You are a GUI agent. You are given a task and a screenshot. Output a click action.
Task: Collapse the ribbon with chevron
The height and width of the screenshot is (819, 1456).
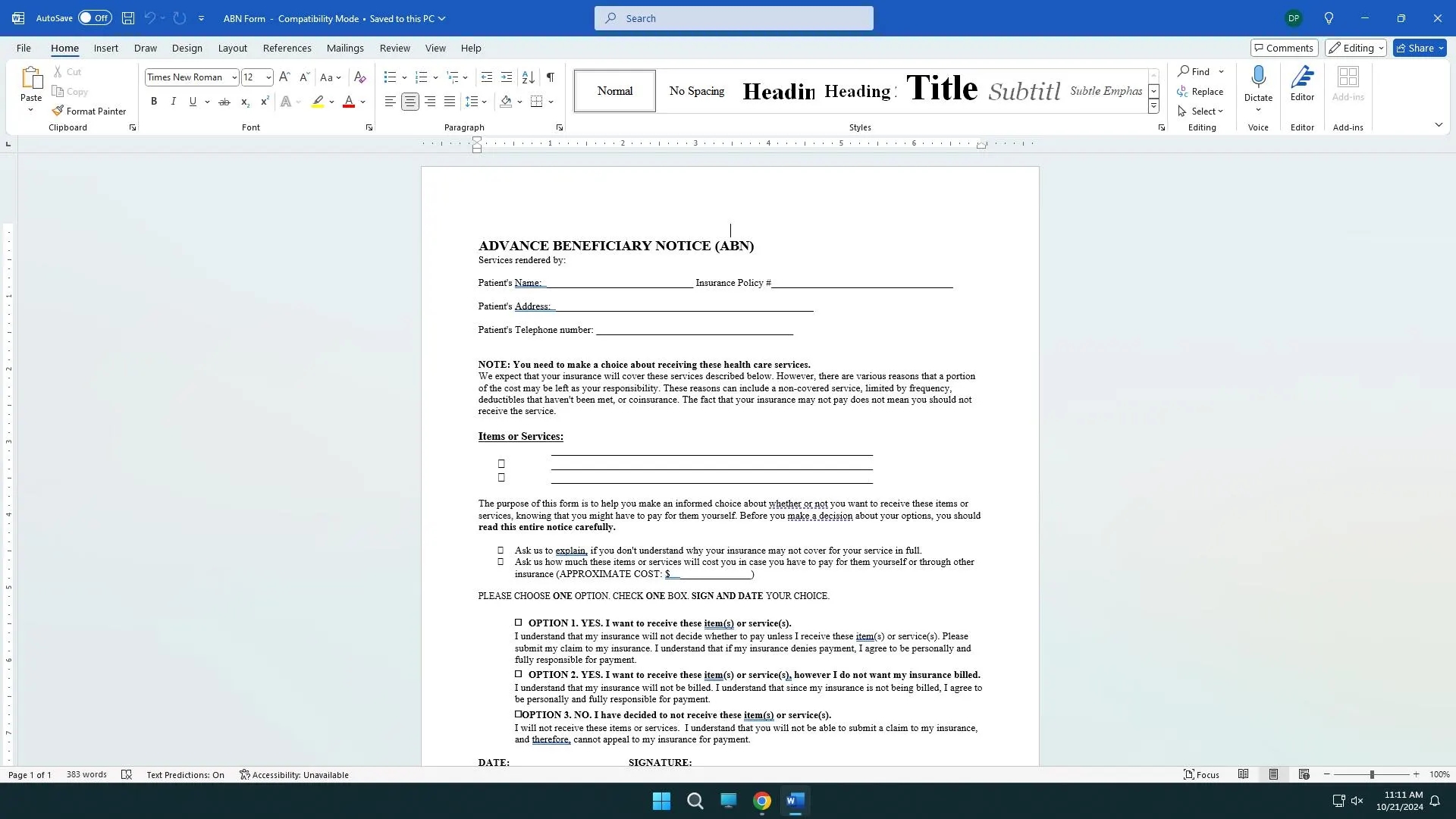(1439, 124)
